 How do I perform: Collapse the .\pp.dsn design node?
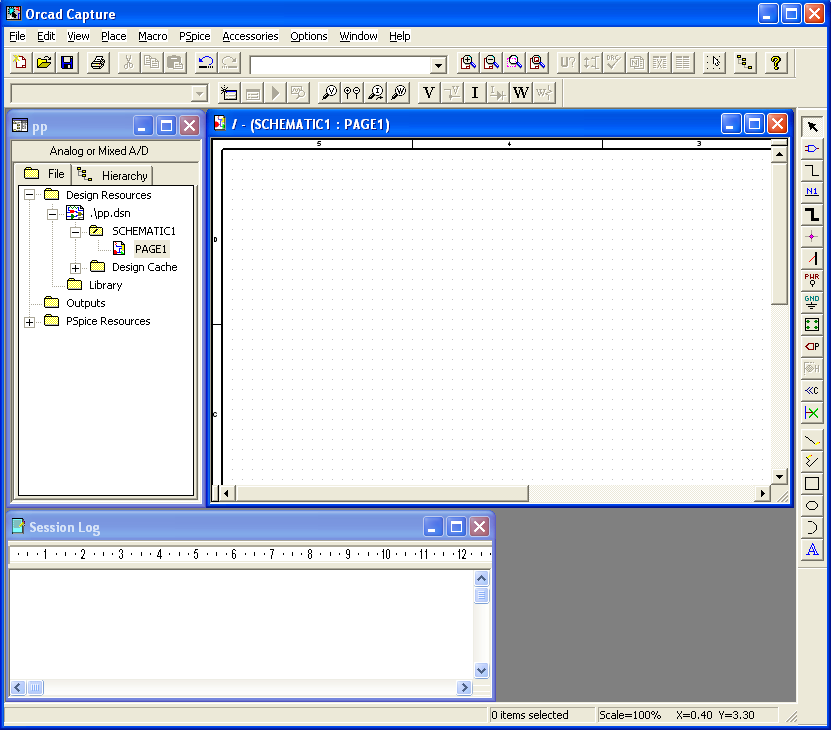pos(52,214)
